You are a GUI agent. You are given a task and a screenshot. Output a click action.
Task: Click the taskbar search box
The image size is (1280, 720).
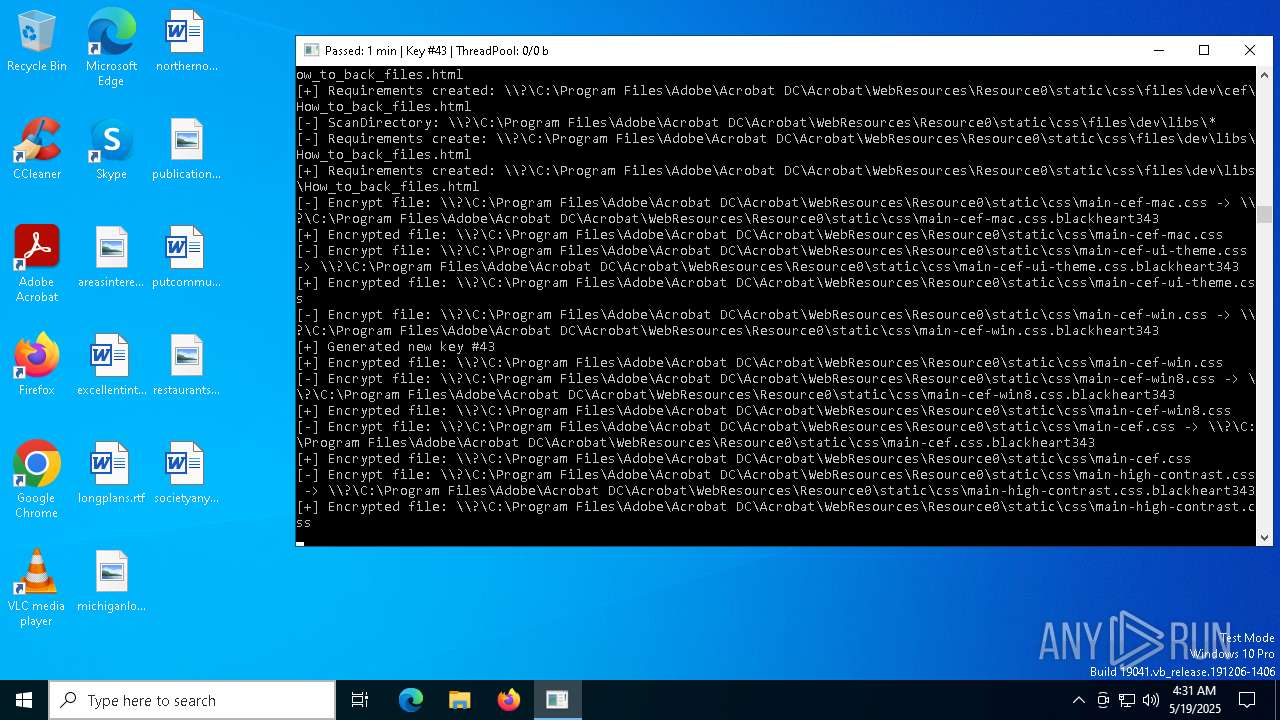[192, 700]
